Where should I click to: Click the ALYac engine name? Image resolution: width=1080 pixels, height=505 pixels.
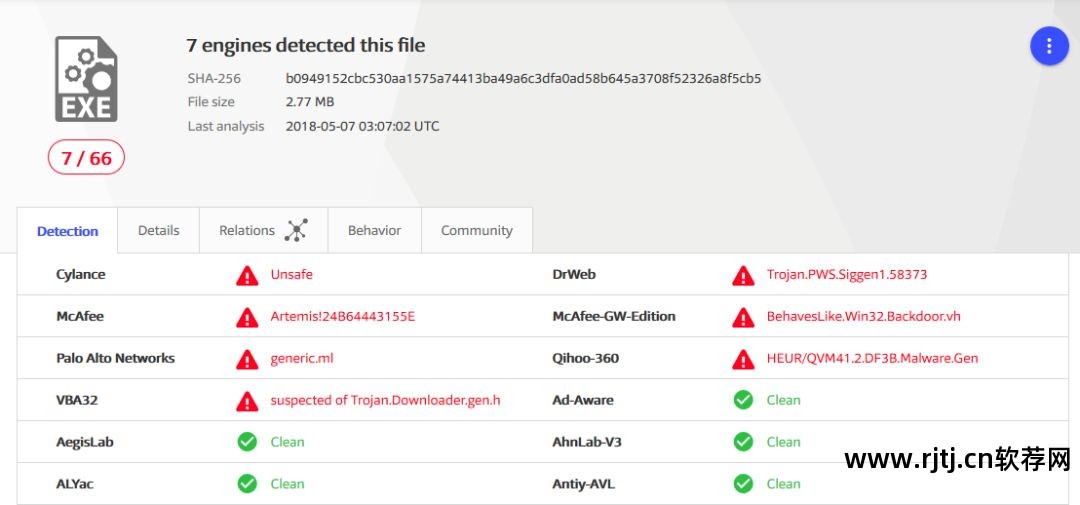click(74, 484)
